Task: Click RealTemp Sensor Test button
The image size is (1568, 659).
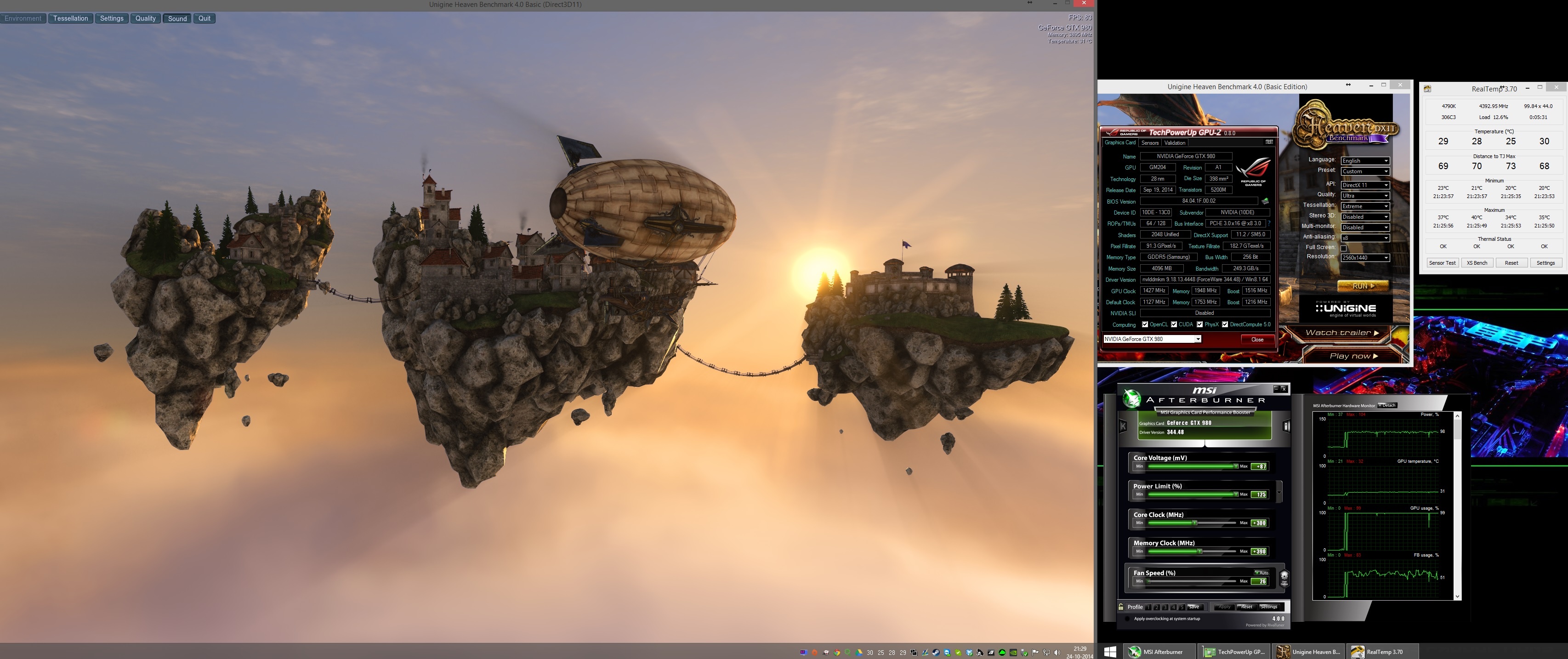Action: [1442, 263]
